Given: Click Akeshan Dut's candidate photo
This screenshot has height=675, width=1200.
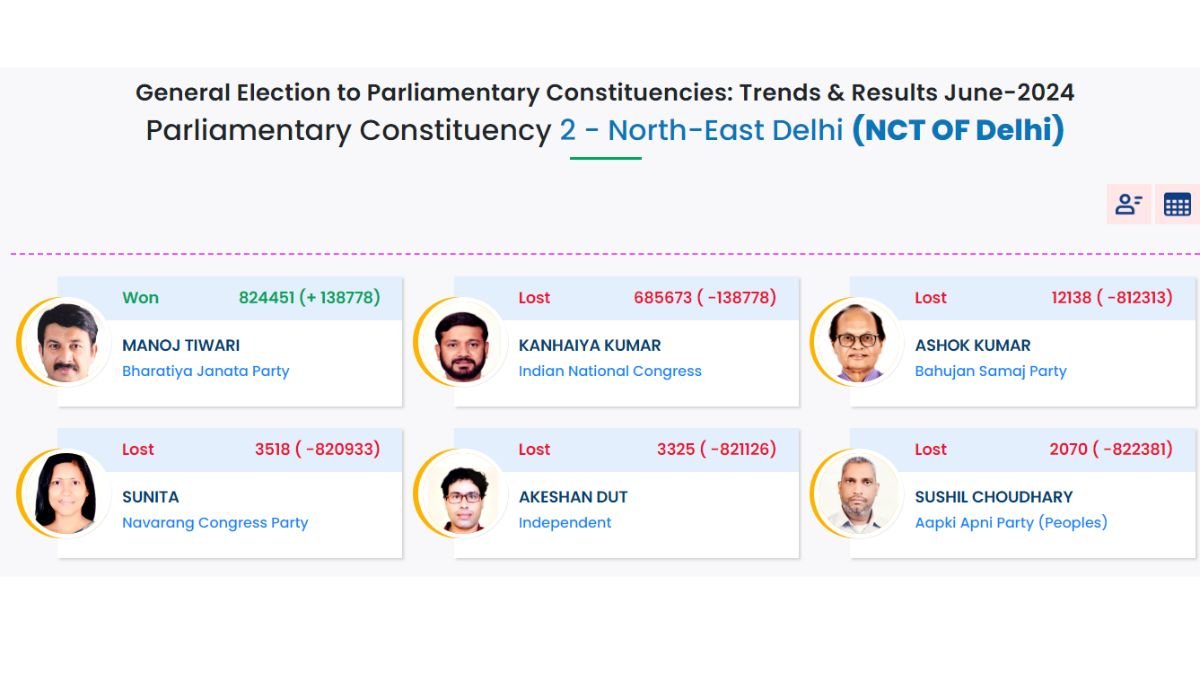Looking at the screenshot, I should point(461,493).
